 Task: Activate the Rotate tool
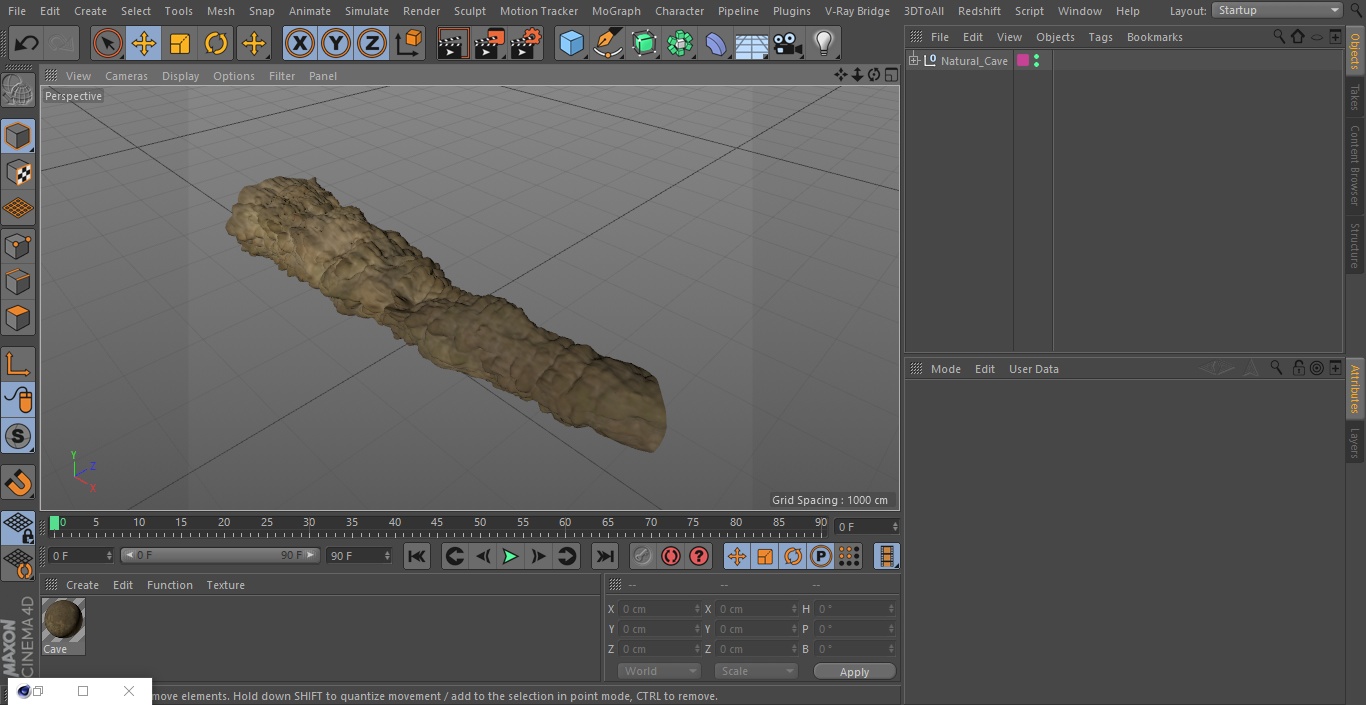[216, 44]
